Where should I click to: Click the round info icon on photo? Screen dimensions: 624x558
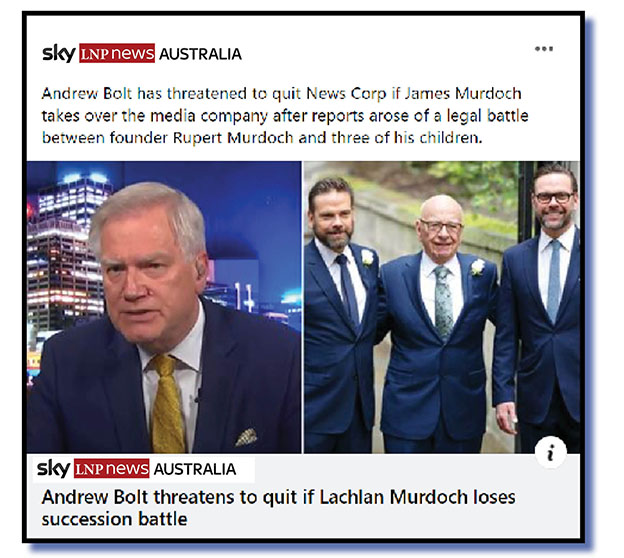pyautogui.click(x=551, y=453)
